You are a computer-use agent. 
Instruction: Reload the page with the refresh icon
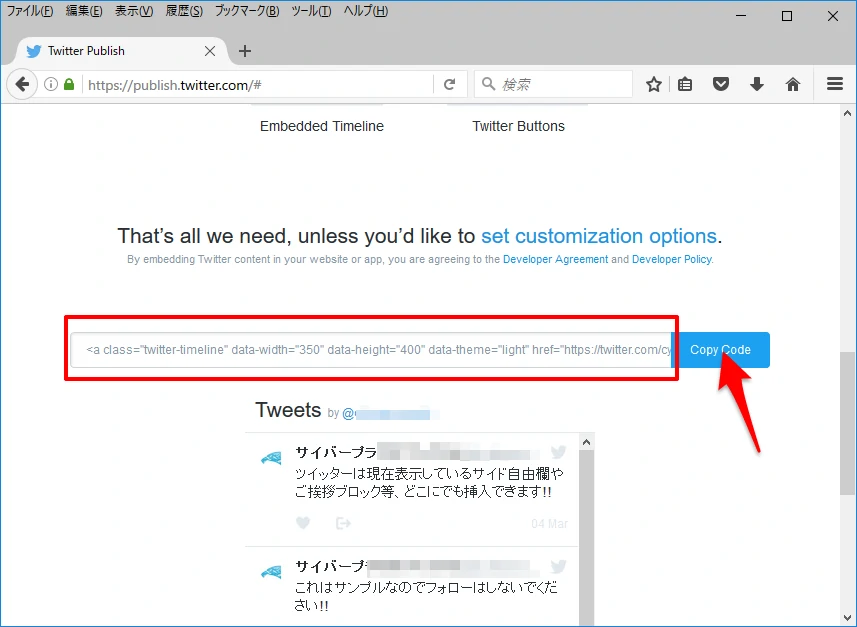tap(449, 85)
